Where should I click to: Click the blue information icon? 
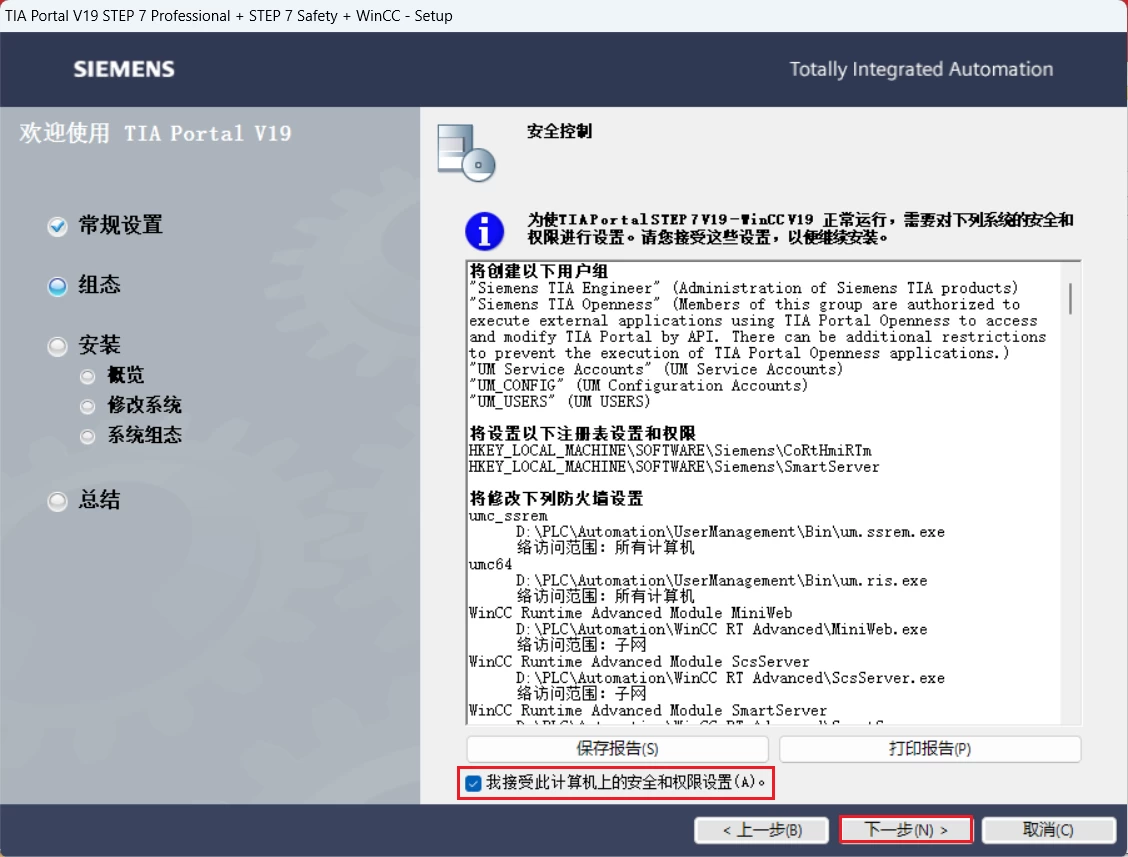(484, 231)
